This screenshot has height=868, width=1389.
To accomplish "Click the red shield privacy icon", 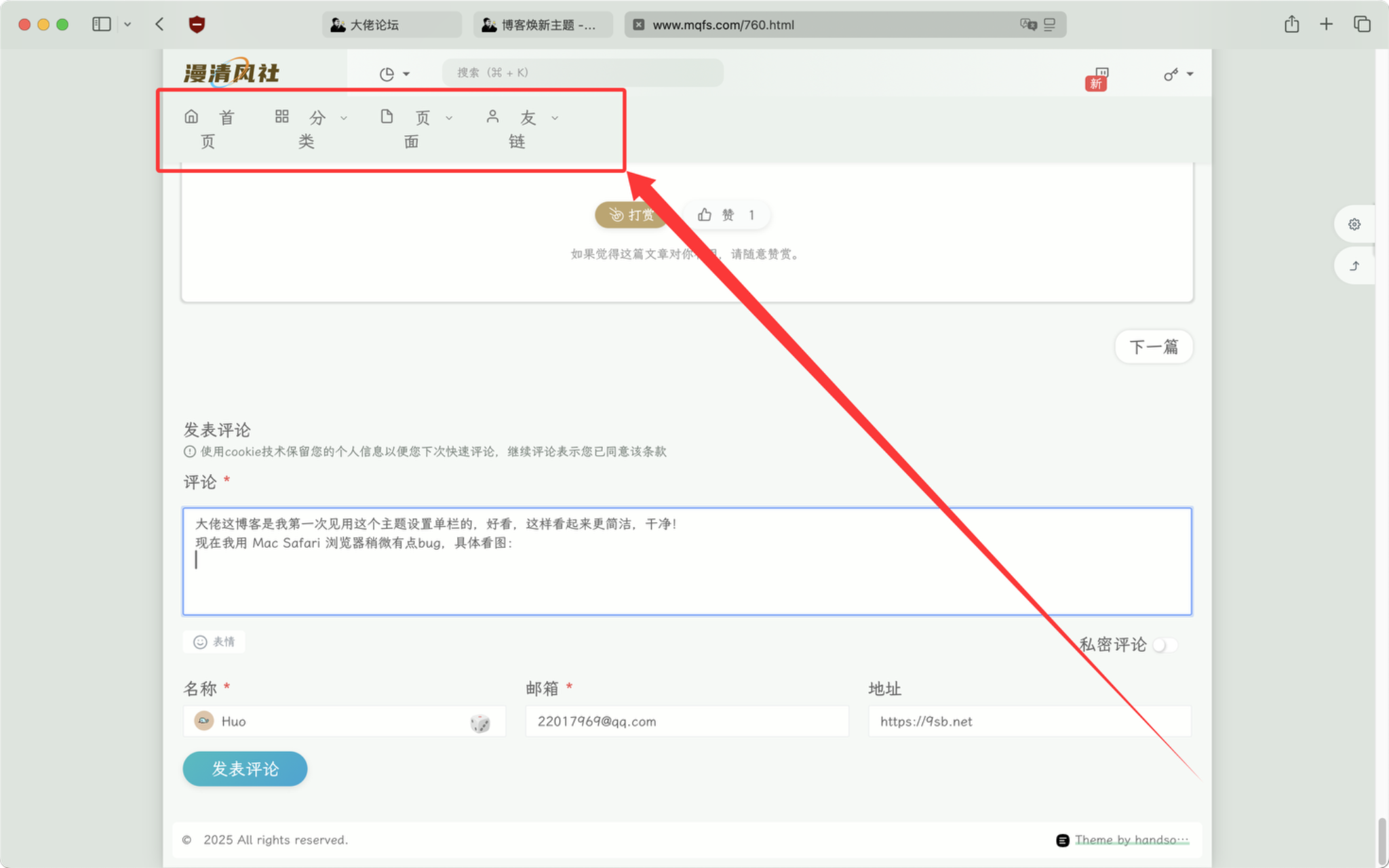I will 197,24.
